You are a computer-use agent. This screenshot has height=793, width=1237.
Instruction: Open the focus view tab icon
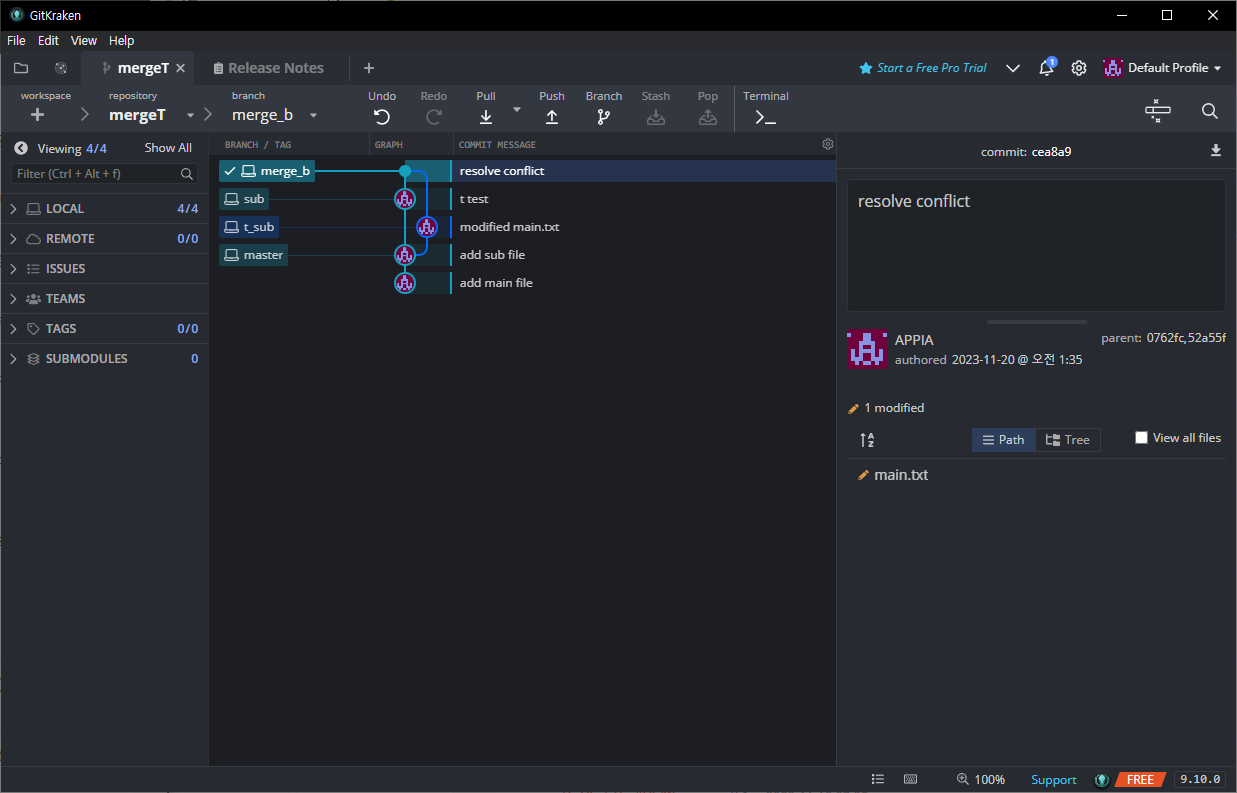[61, 68]
